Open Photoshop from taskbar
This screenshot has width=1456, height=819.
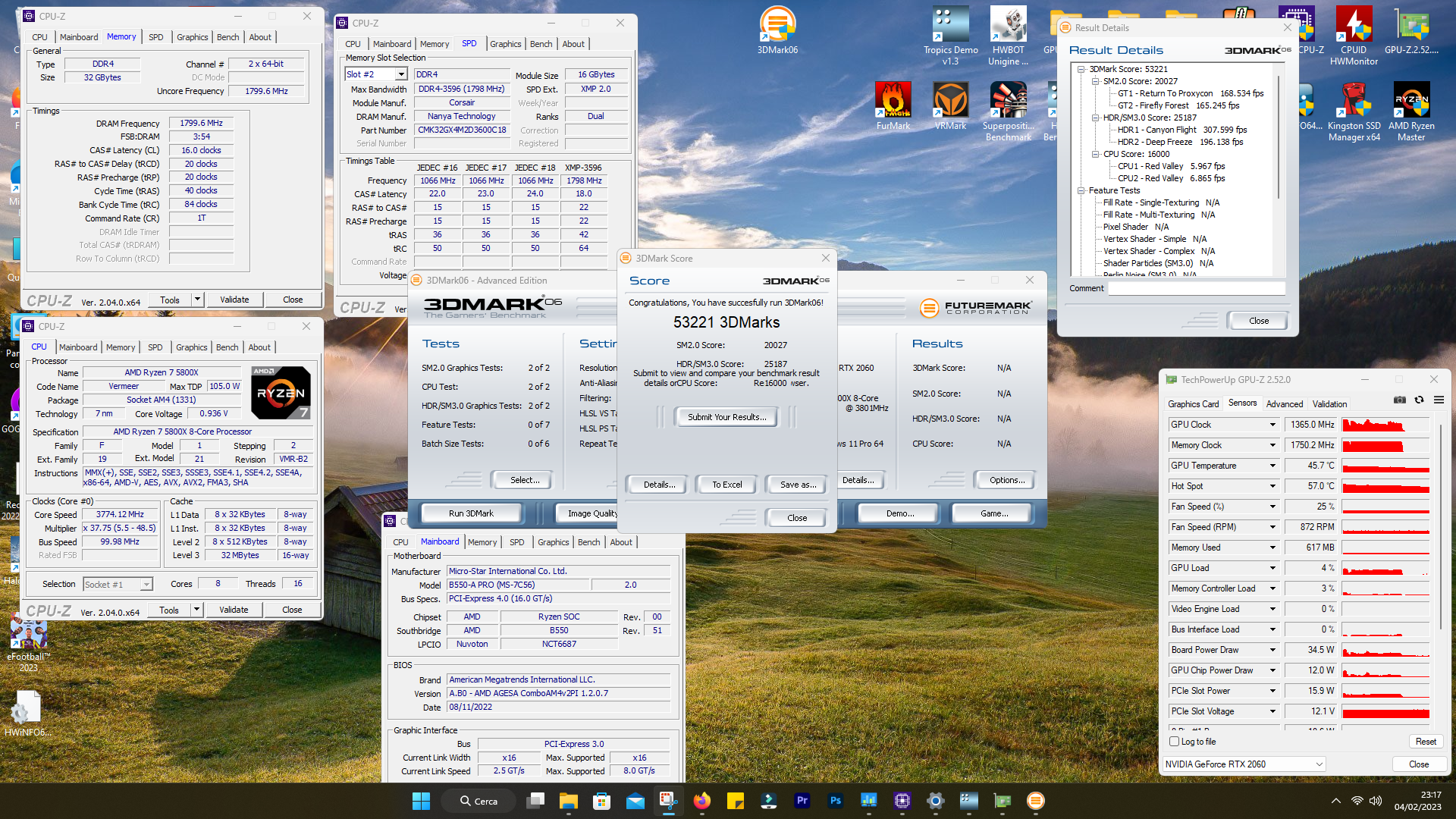[x=836, y=801]
